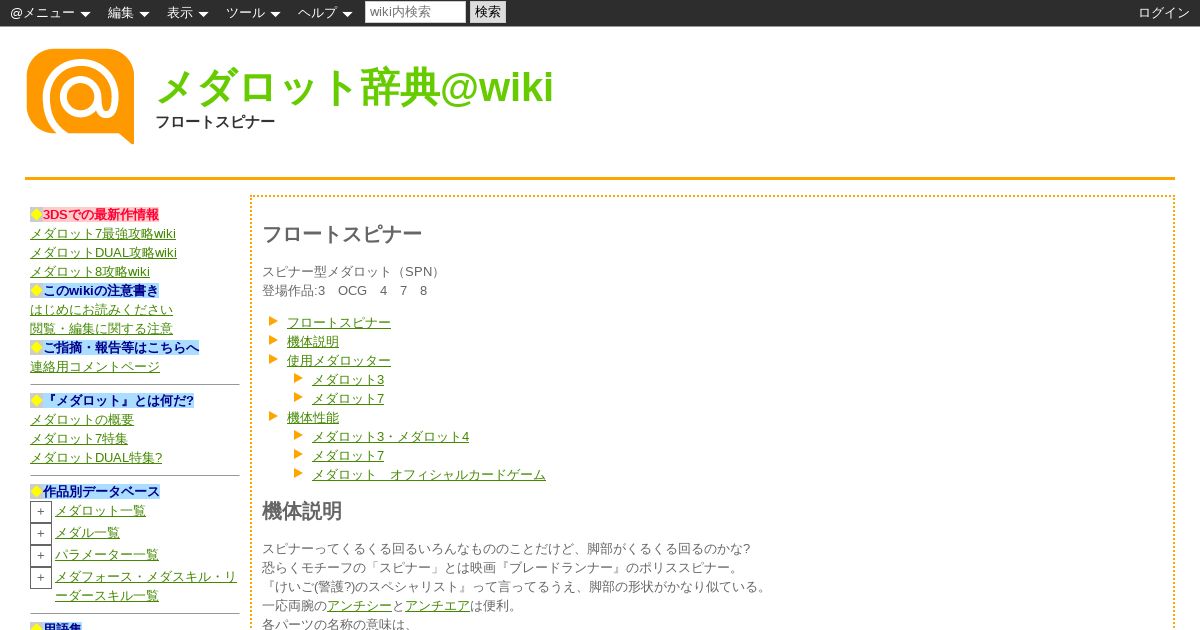Open メダロット一覧 sidebar link

coord(100,511)
